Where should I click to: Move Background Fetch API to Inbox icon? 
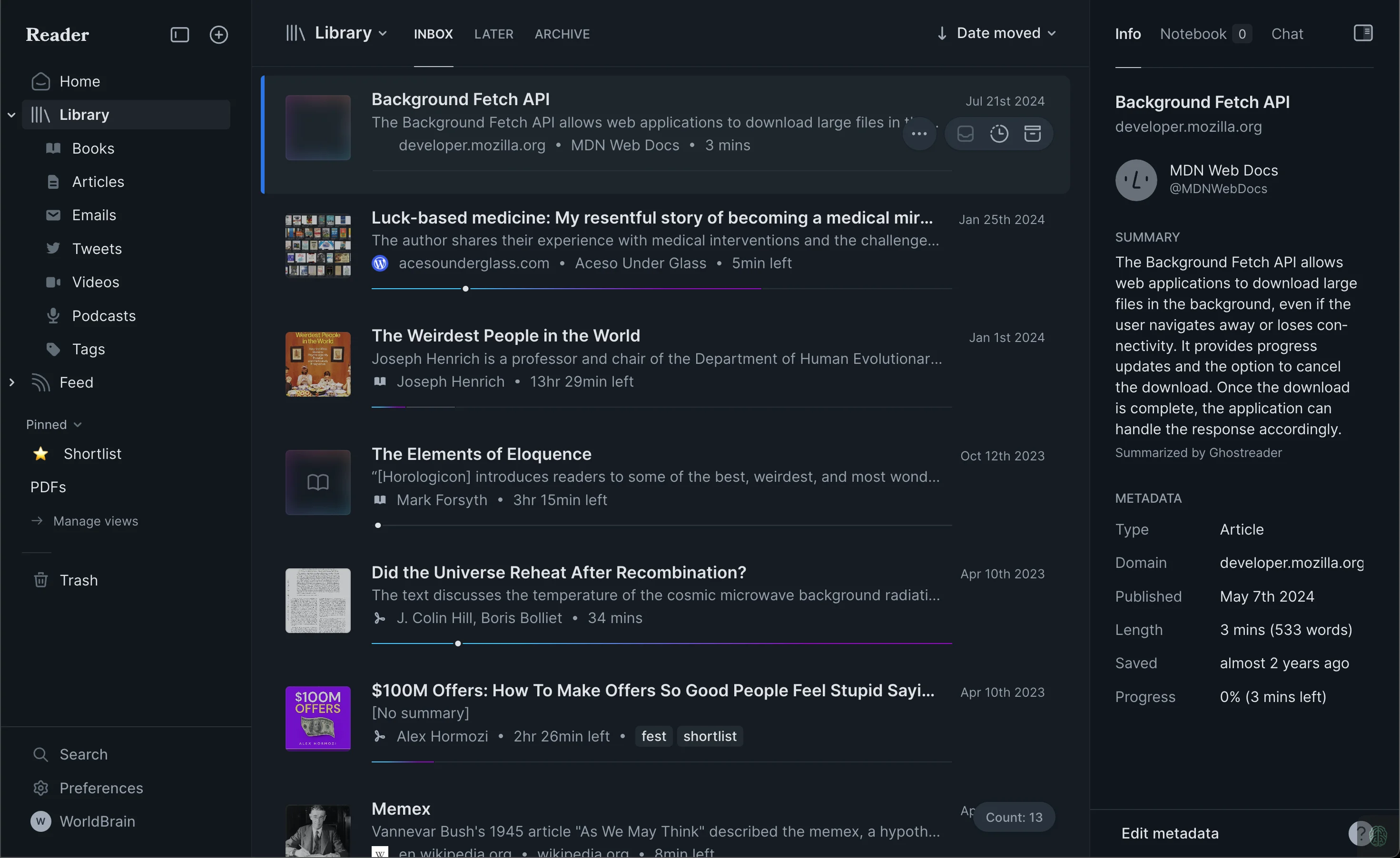click(x=966, y=134)
